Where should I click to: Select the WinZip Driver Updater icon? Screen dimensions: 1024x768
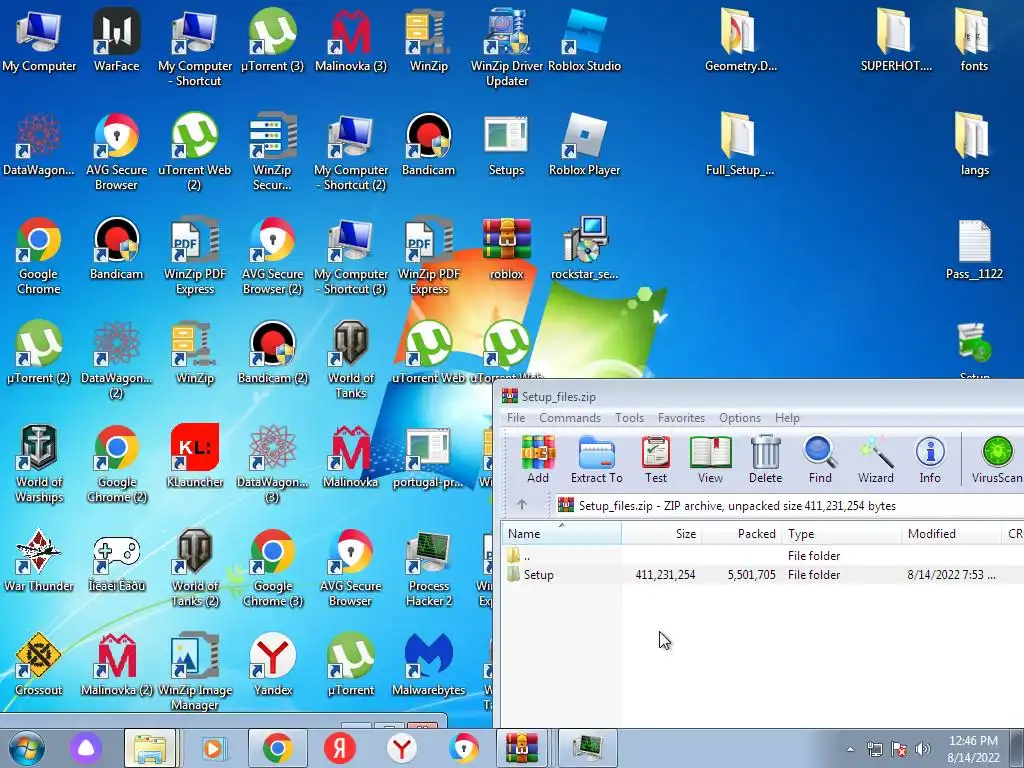click(x=507, y=48)
